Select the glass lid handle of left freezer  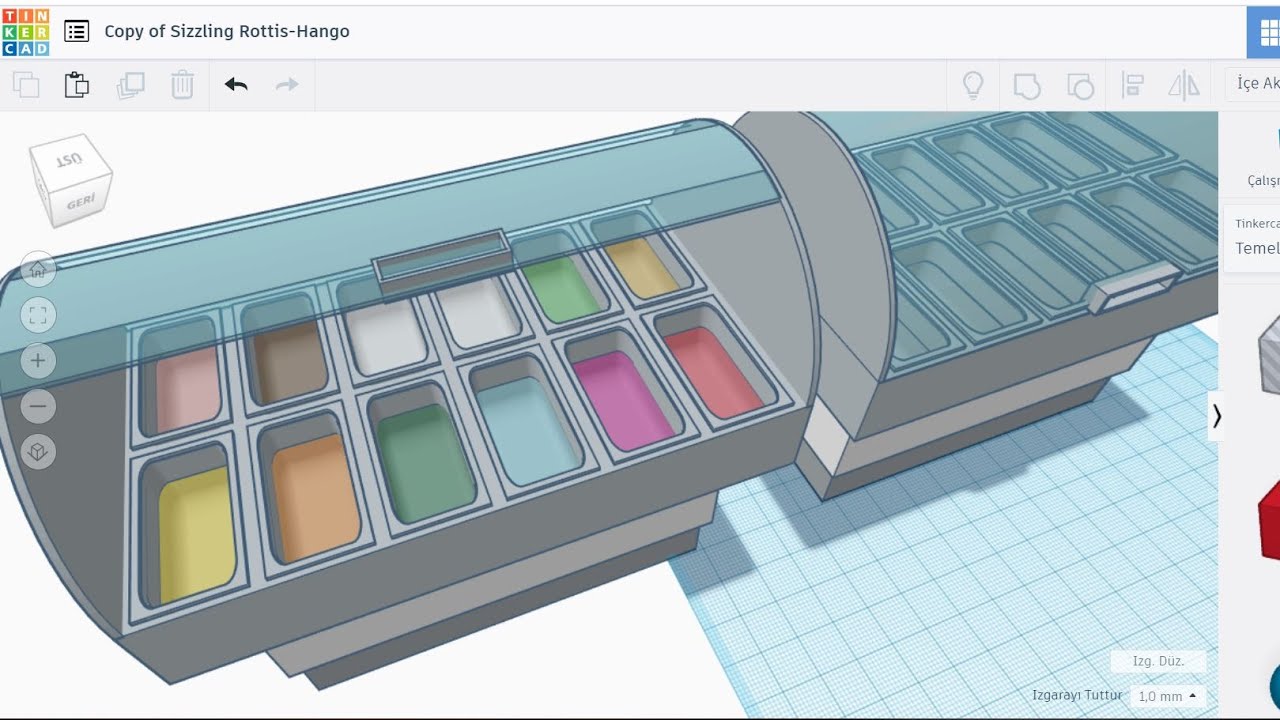click(441, 265)
